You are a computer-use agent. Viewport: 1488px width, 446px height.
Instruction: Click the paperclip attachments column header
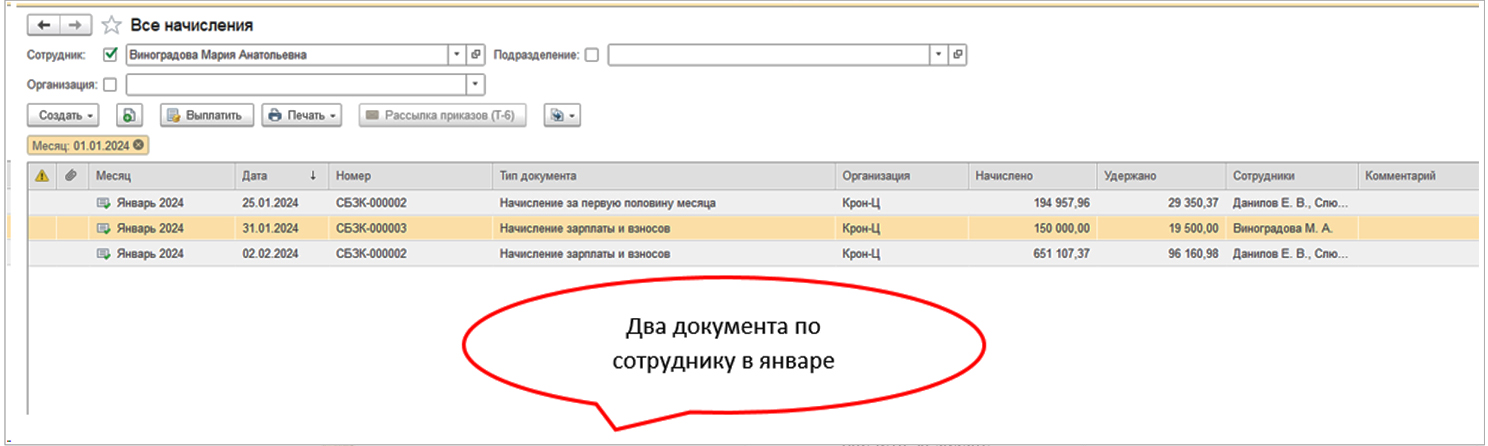click(71, 176)
